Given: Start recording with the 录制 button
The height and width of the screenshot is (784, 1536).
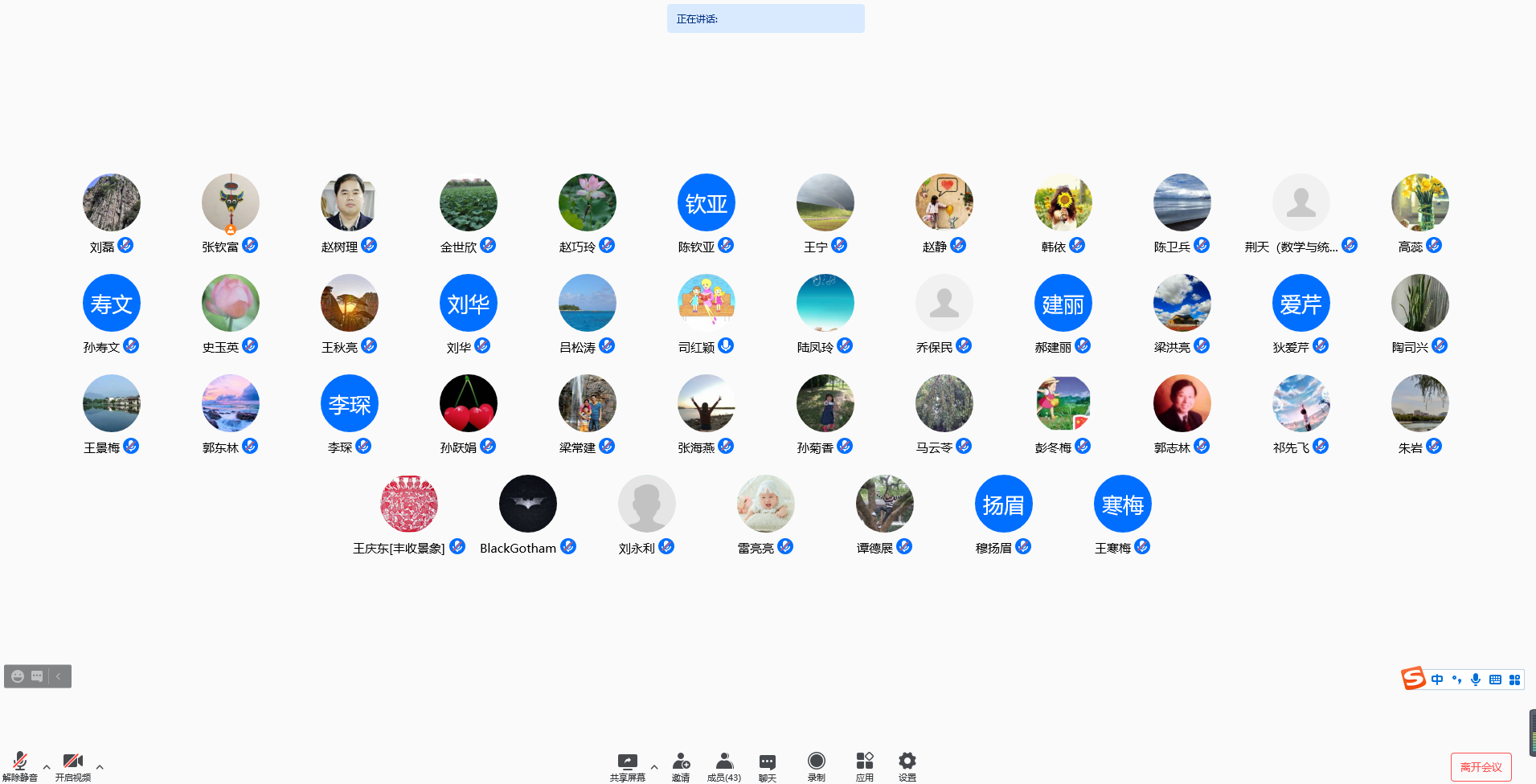Looking at the screenshot, I should pyautogui.click(x=816, y=762).
